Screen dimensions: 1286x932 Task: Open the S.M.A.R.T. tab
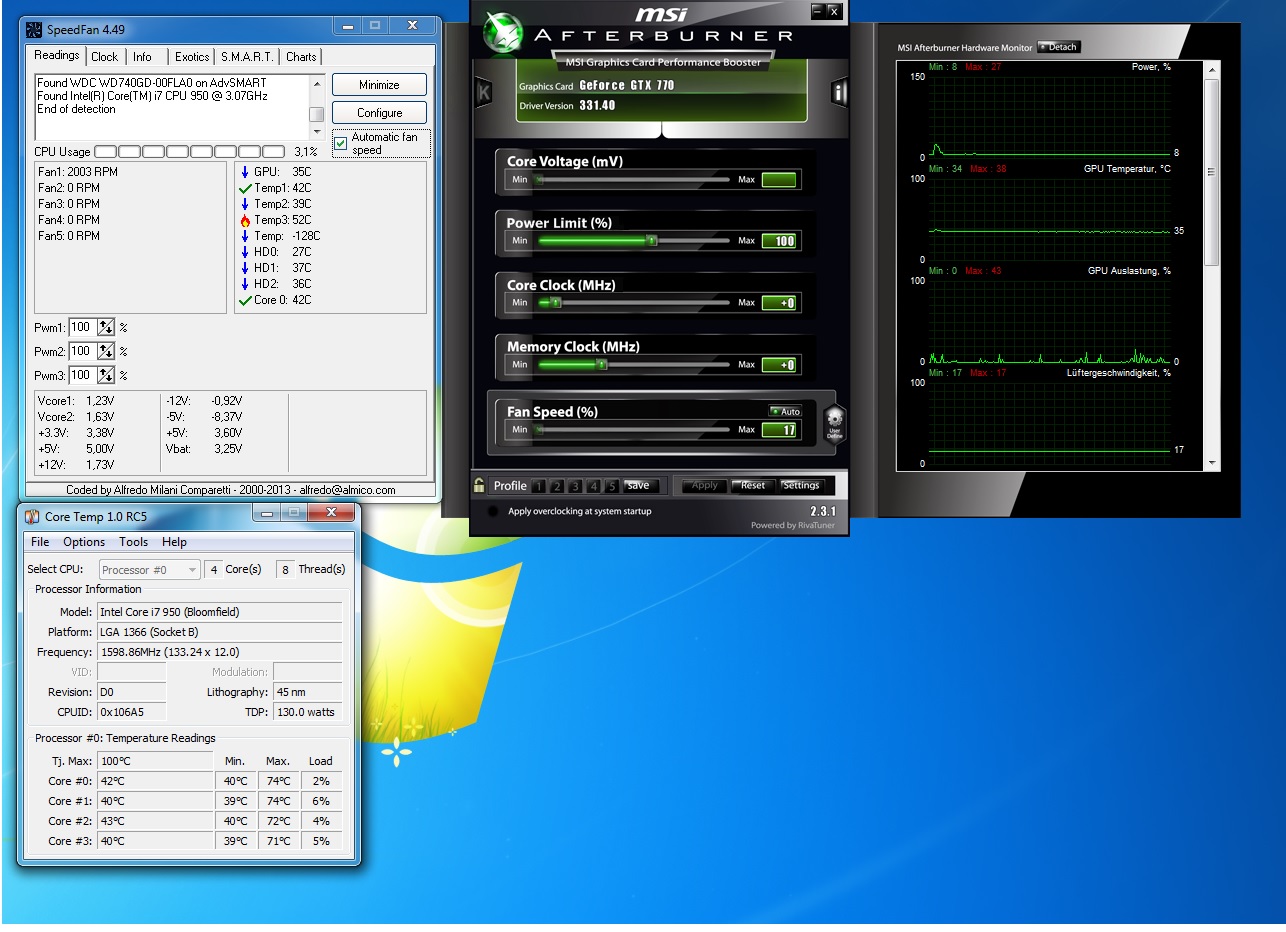click(x=248, y=57)
